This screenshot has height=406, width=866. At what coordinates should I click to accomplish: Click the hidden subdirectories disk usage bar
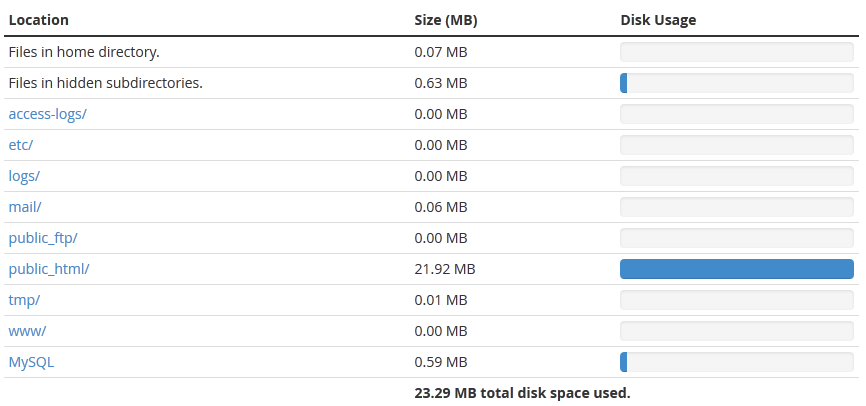(x=736, y=83)
